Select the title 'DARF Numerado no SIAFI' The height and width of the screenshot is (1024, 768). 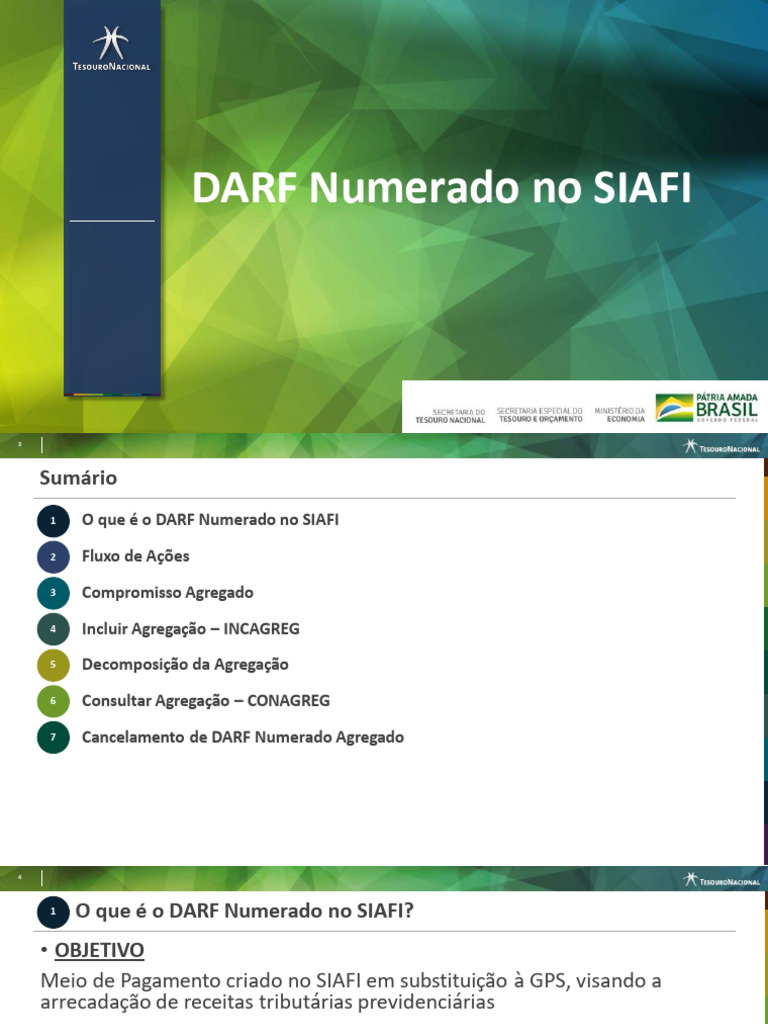(441, 189)
